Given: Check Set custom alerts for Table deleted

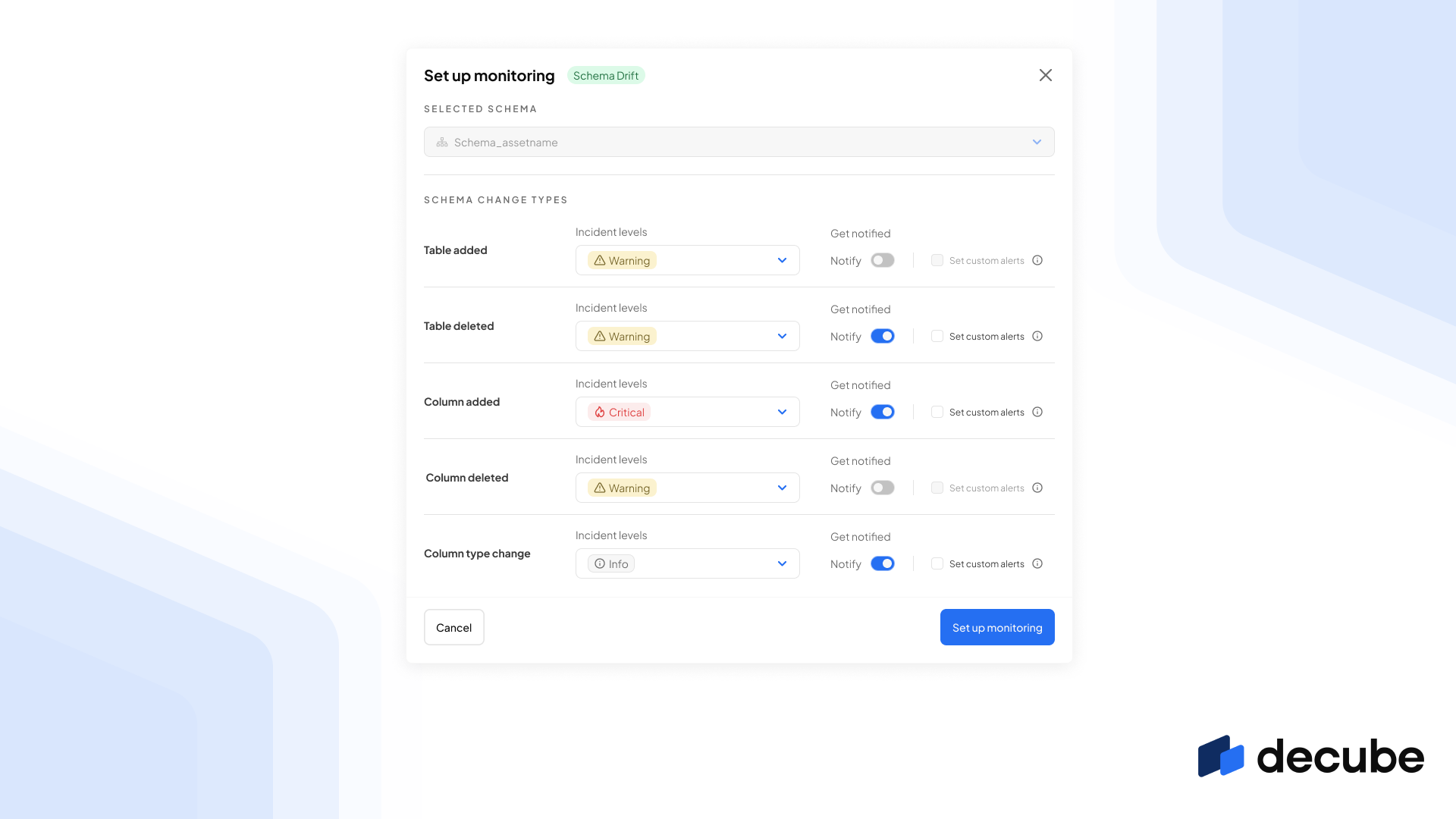Looking at the screenshot, I should [x=937, y=336].
